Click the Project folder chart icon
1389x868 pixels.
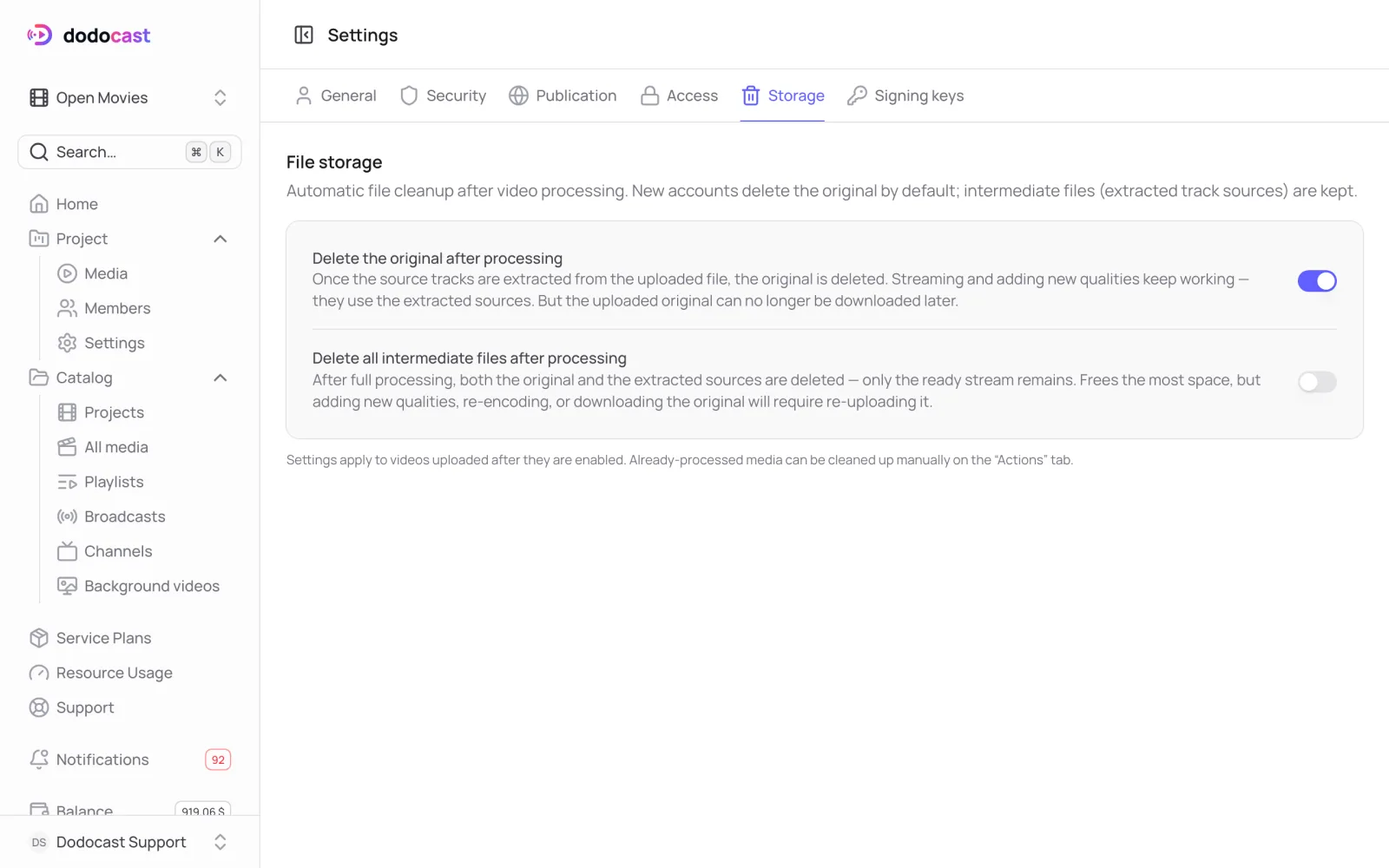39,239
